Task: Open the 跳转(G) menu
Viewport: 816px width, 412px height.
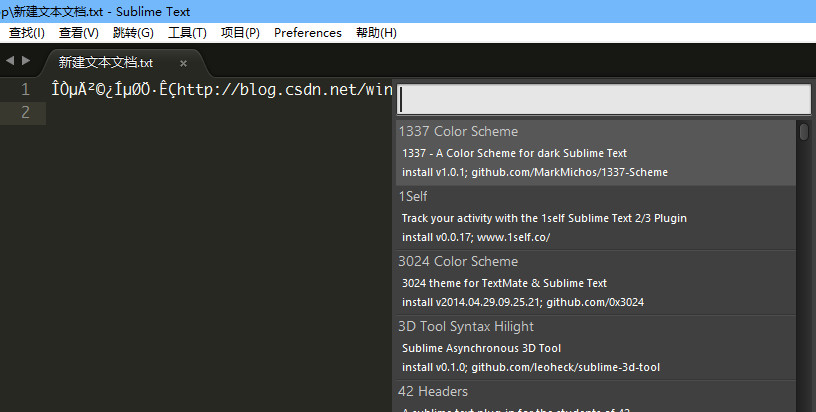Action: point(133,33)
